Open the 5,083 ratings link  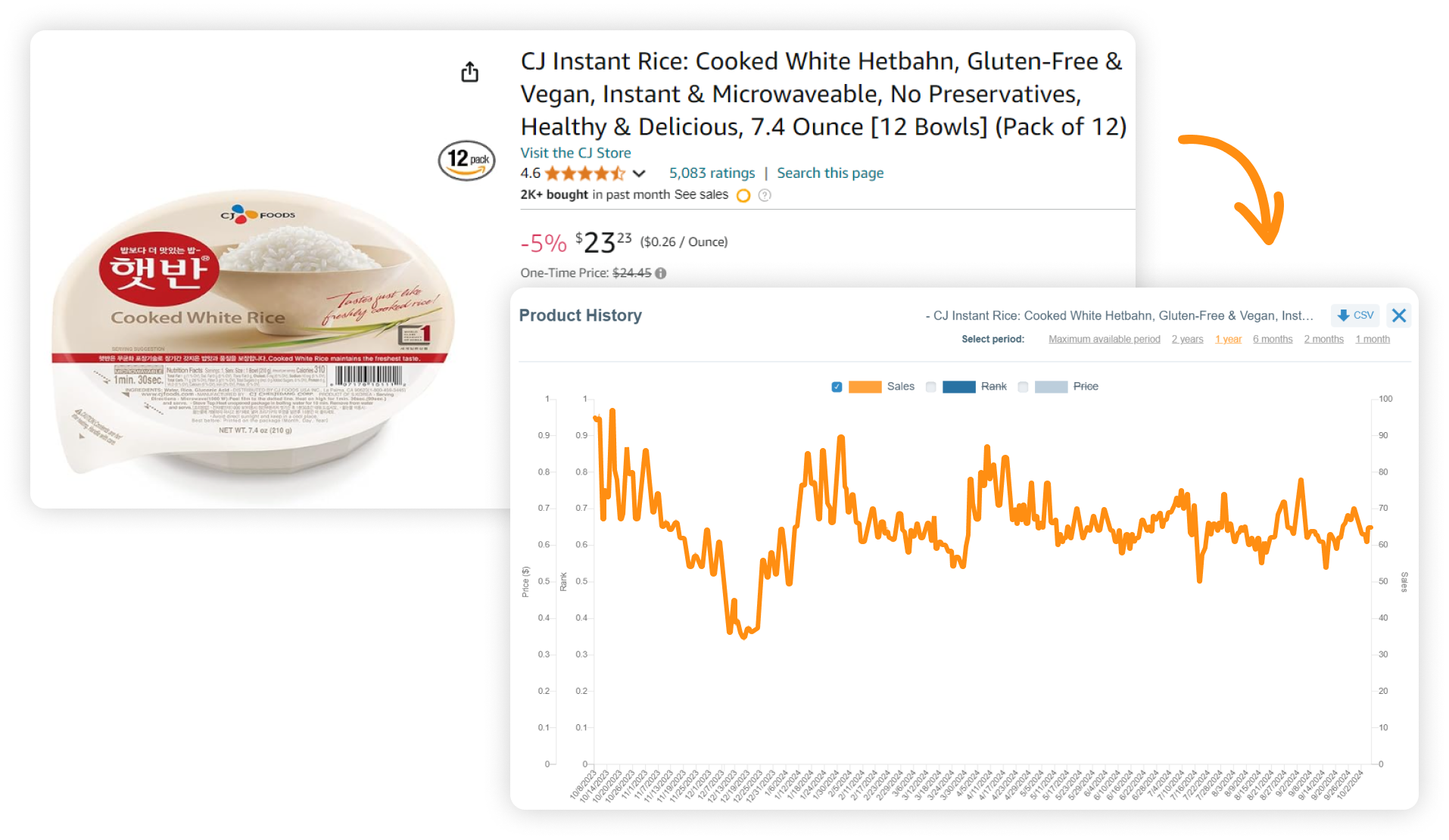[x=711, y=173]
